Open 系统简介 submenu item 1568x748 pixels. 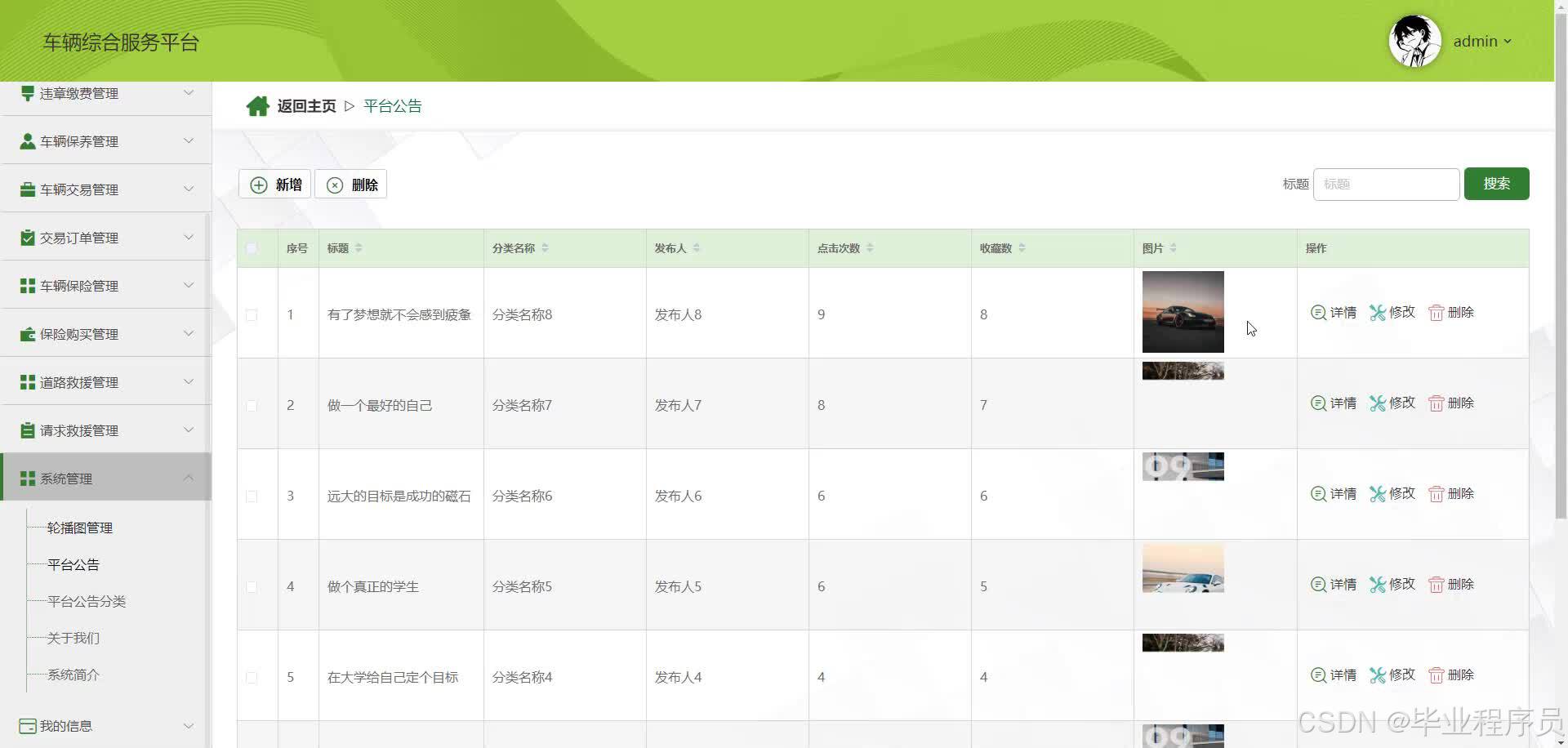73,675
